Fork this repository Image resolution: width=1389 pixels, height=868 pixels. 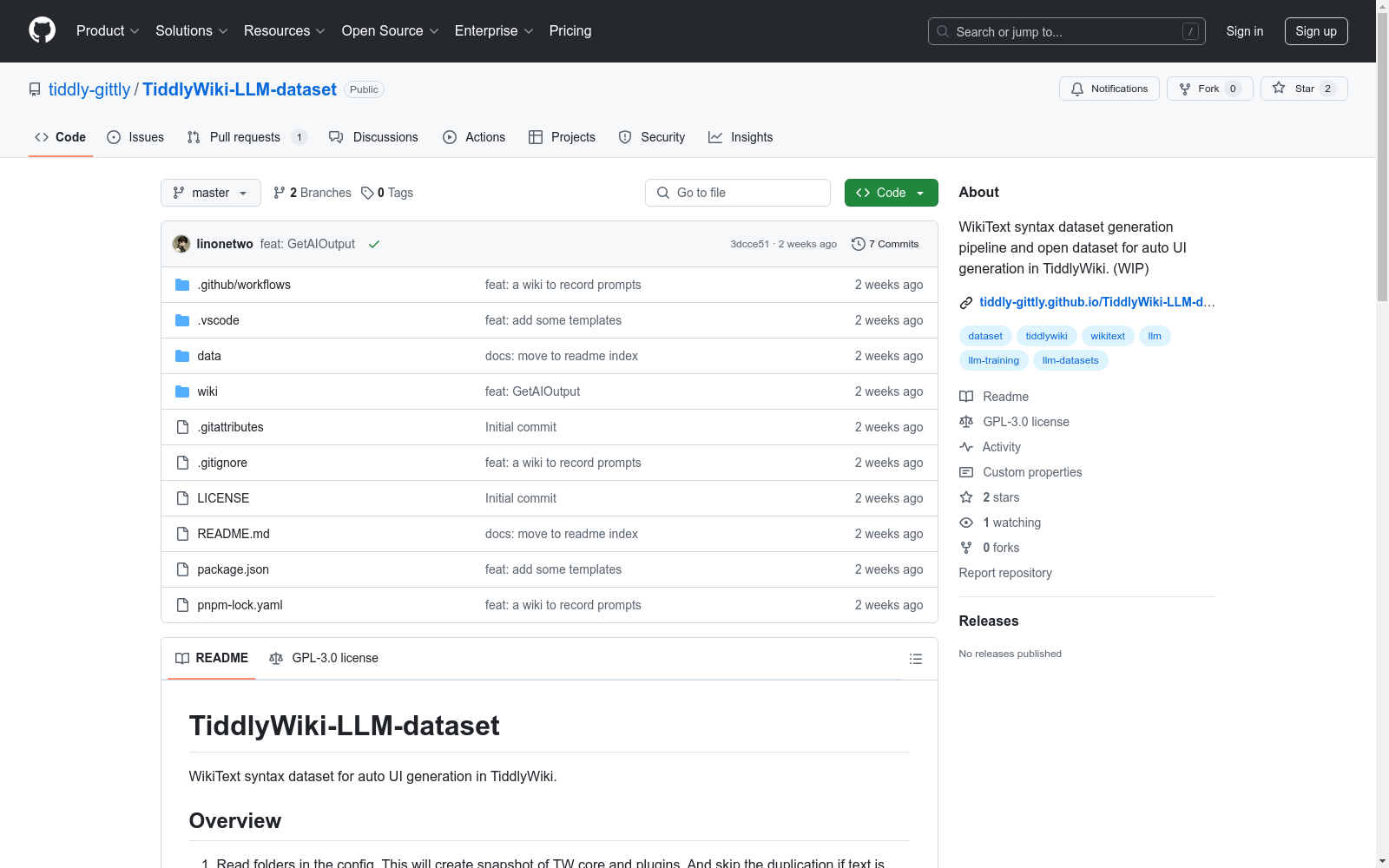[x=1209, y=89]
